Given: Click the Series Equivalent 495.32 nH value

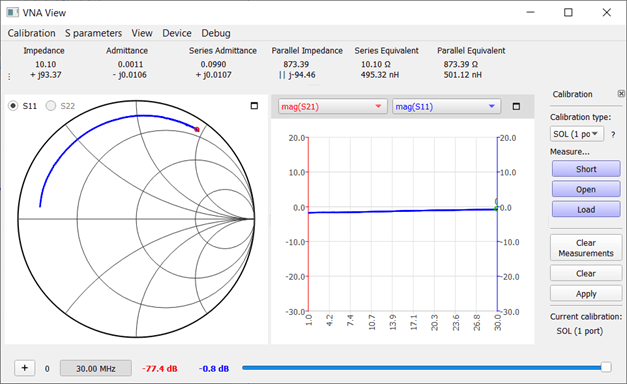Looking at the screenshot, I should point(380,75).
